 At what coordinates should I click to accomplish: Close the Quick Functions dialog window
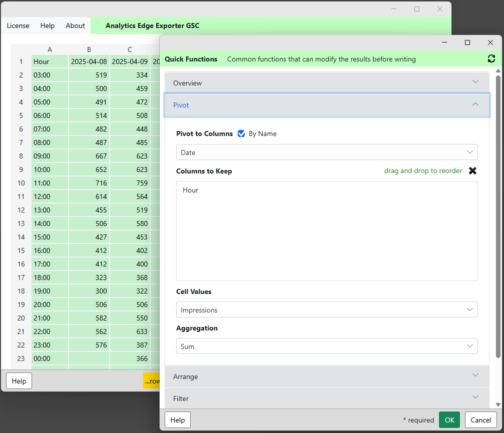coord(490,42)
